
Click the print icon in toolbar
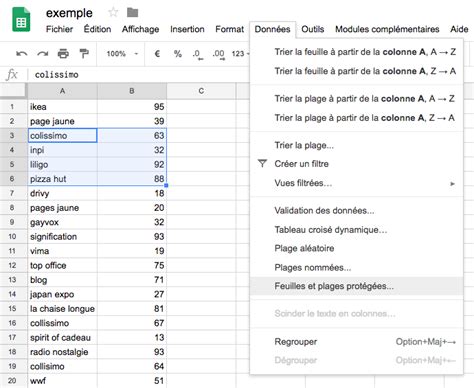63,53
